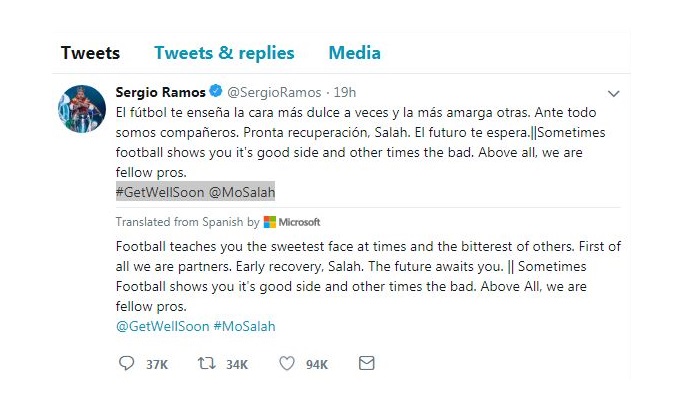The image size is (681, 412).
Task: Open the Tweets & replies tab
Action: click(x=224, y=53)
